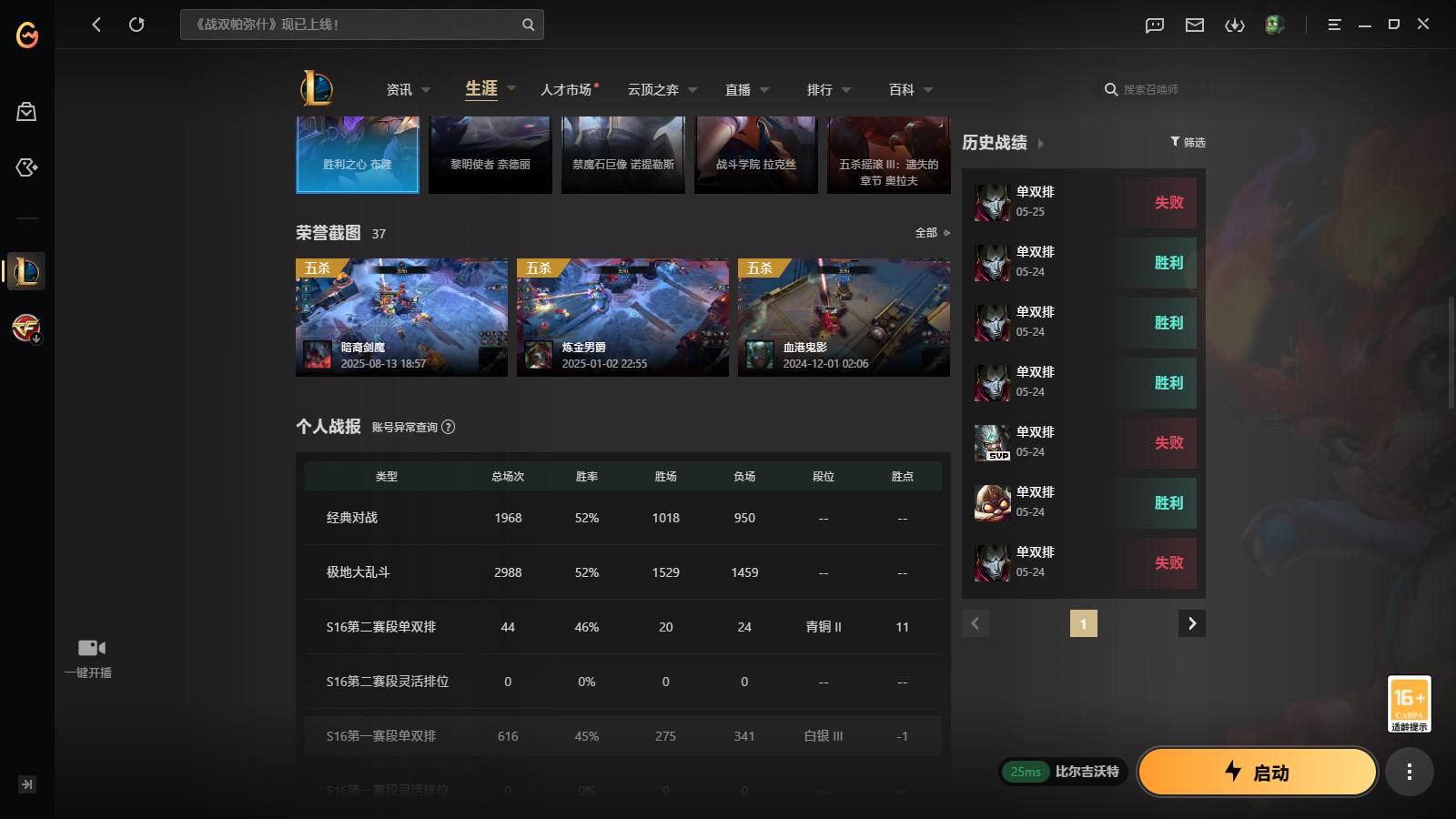Select the 战斗学院 拉克丝 skin card
The width and height of the screenshot is (1456, 819).
[756, 155]
